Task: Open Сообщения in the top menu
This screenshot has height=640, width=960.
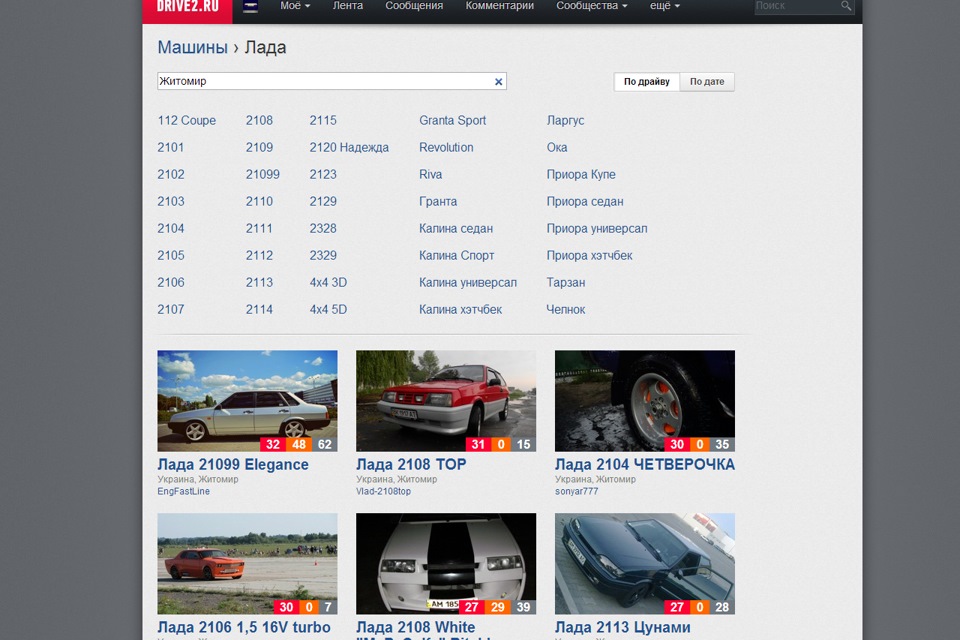Action: point(414,6)
